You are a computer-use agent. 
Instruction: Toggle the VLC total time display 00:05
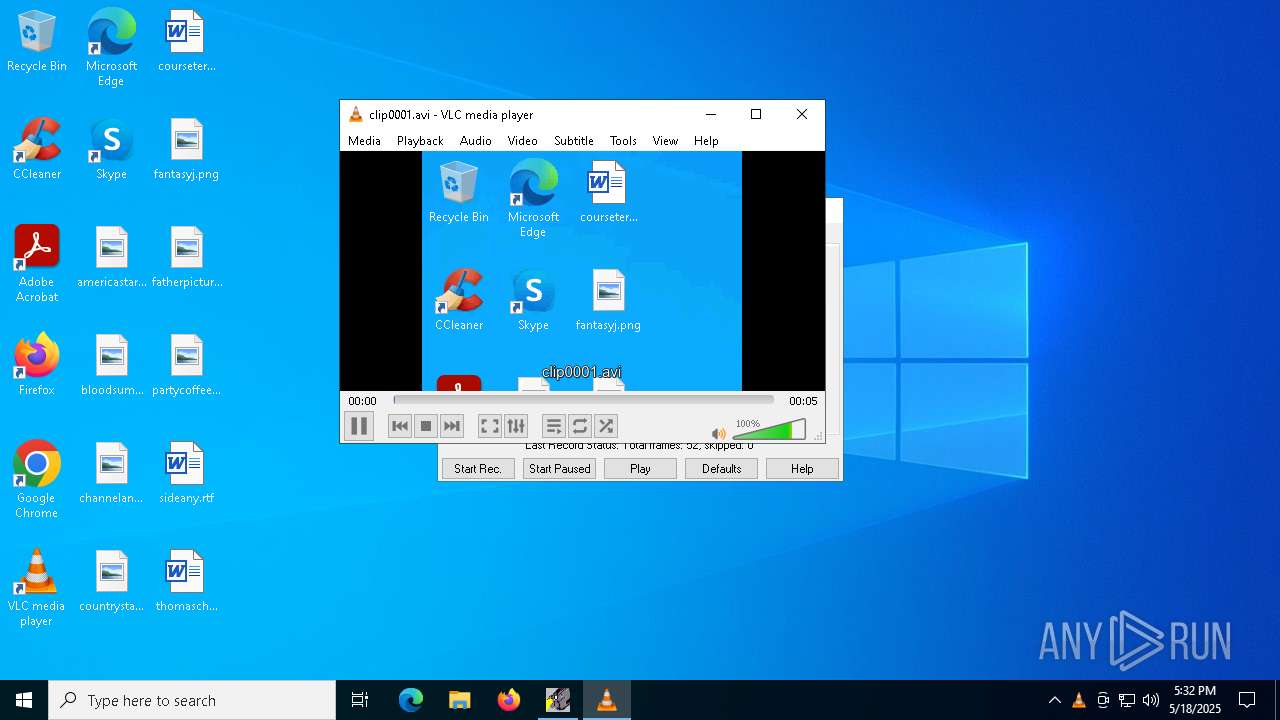pos(803,401)
